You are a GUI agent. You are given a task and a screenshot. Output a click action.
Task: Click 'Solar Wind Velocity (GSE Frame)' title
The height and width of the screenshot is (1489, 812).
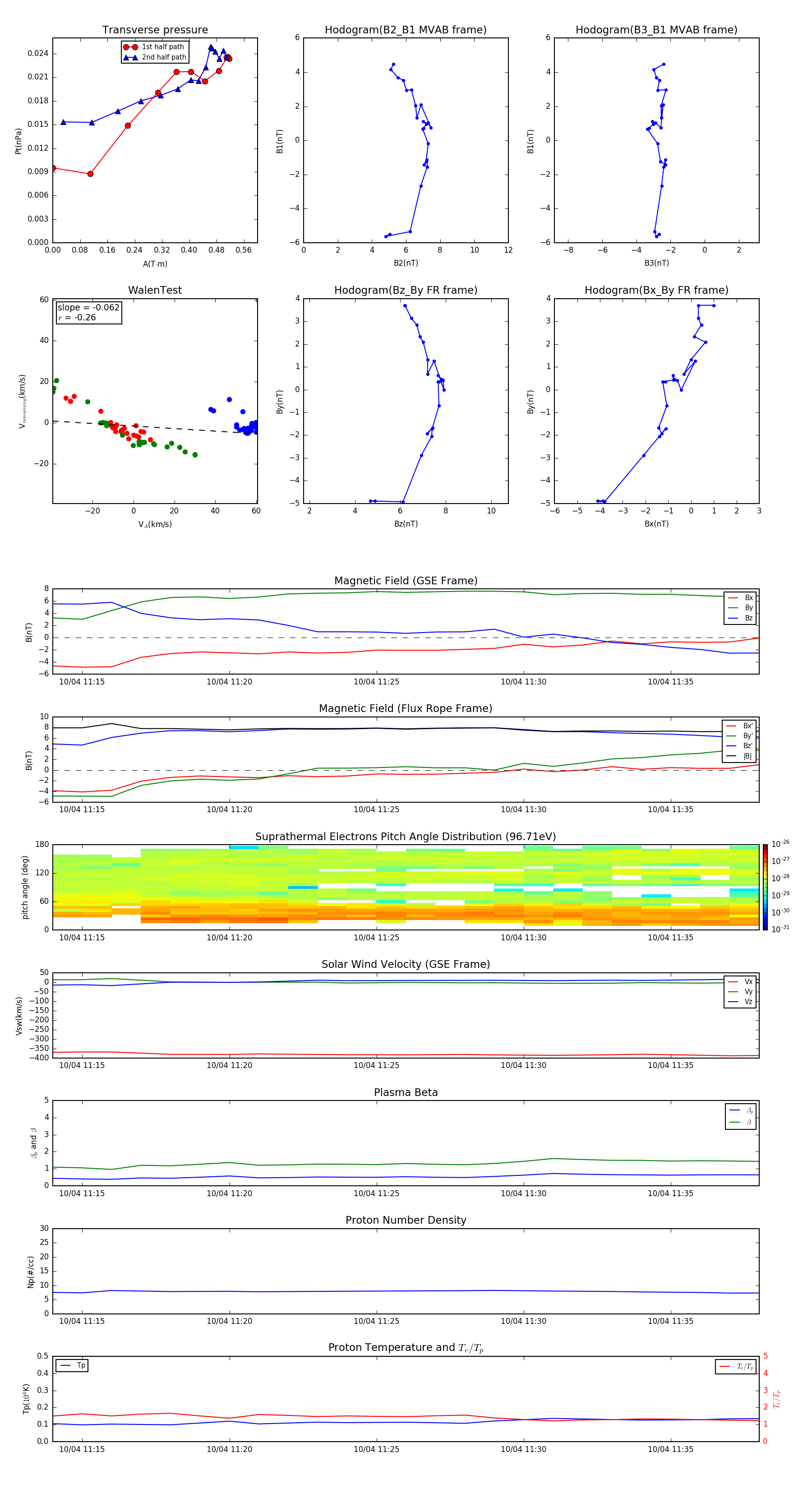point(406,965)
